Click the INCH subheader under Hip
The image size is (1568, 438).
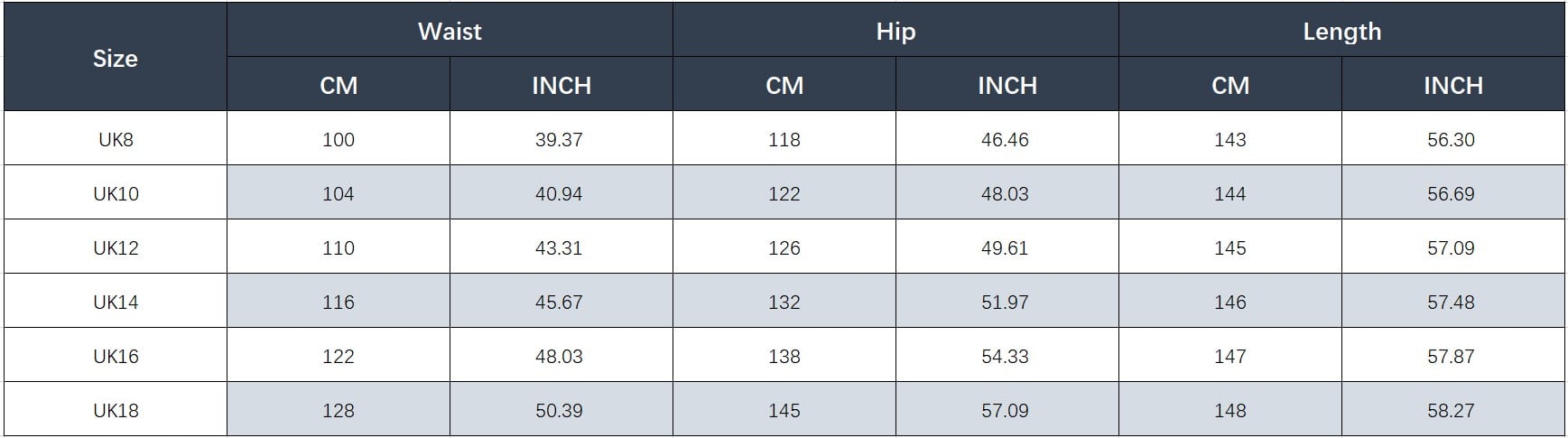click(1007, 86)
